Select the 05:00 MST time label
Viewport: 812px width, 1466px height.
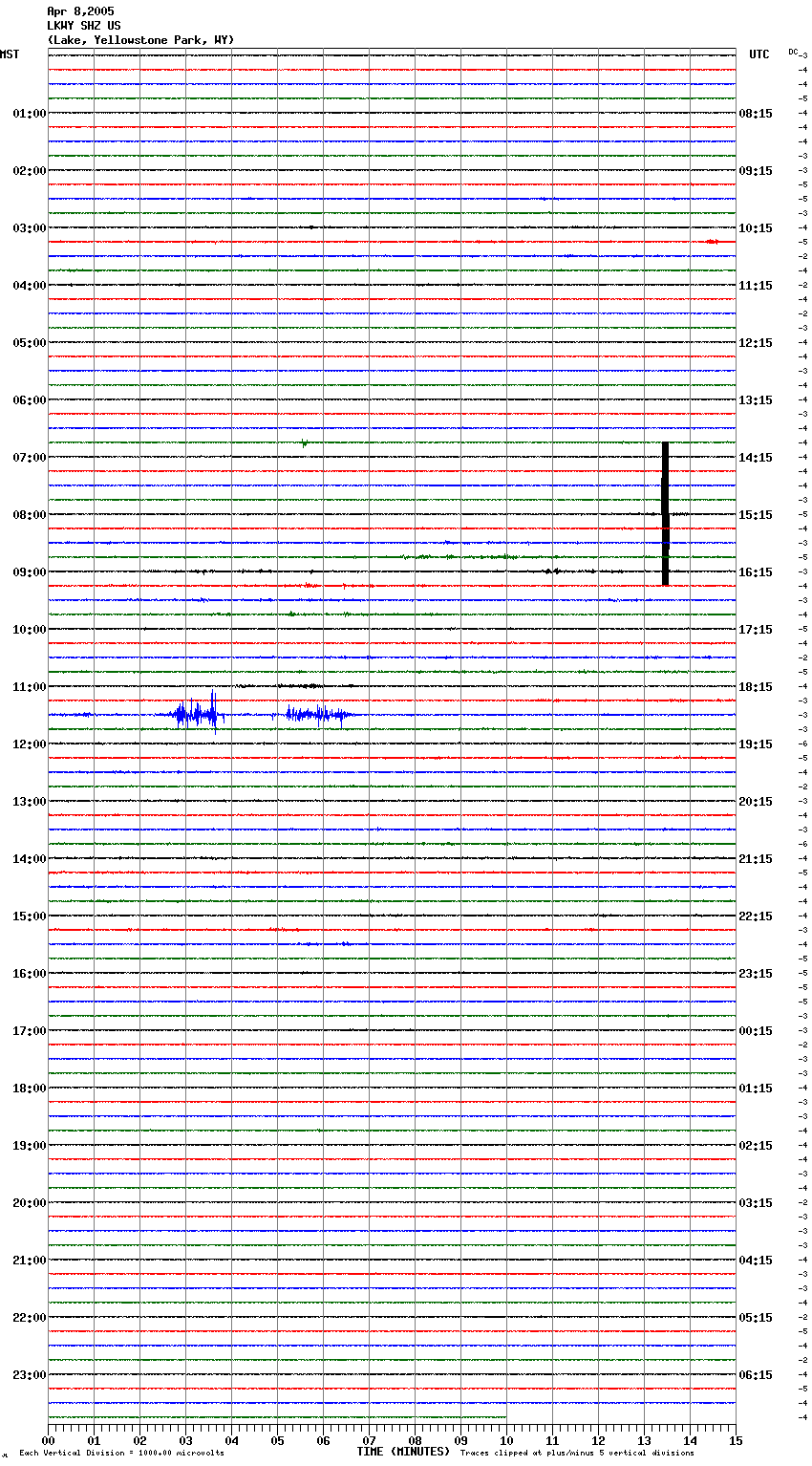point(29,343)
